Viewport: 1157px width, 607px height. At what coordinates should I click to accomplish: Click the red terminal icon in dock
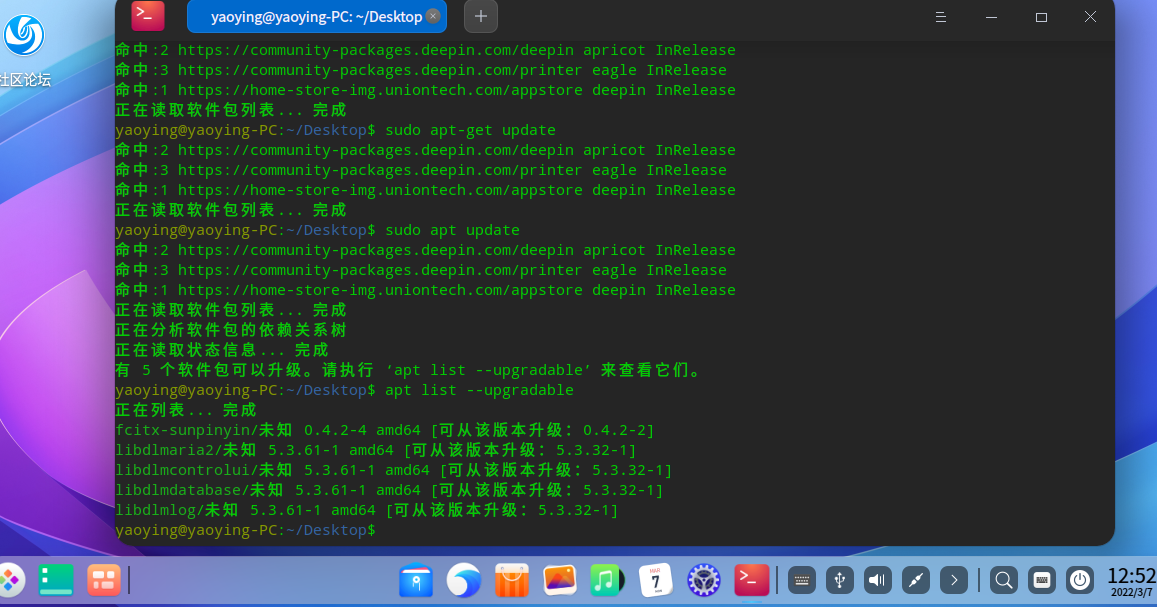751,580
